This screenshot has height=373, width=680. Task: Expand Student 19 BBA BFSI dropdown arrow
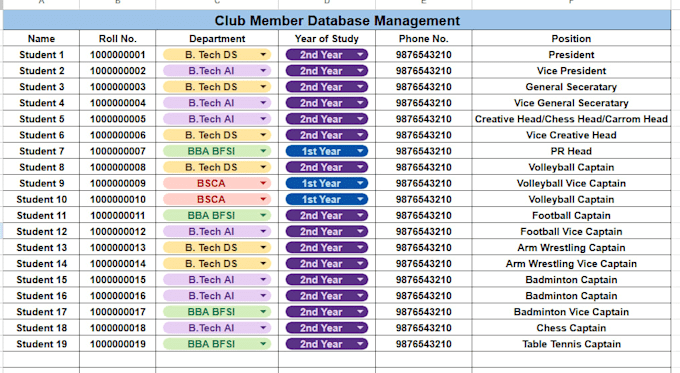263,344
